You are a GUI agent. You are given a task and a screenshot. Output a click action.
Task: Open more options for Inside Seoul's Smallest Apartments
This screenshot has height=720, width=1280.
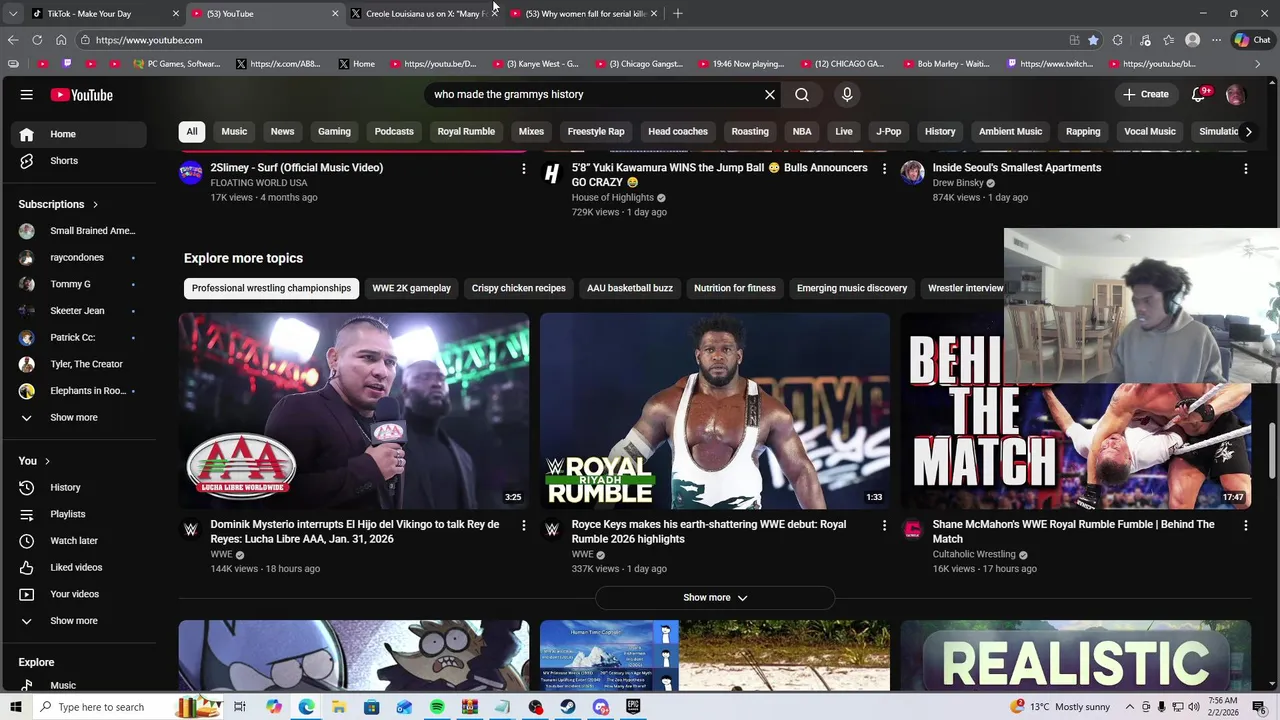pos(1245,169)
